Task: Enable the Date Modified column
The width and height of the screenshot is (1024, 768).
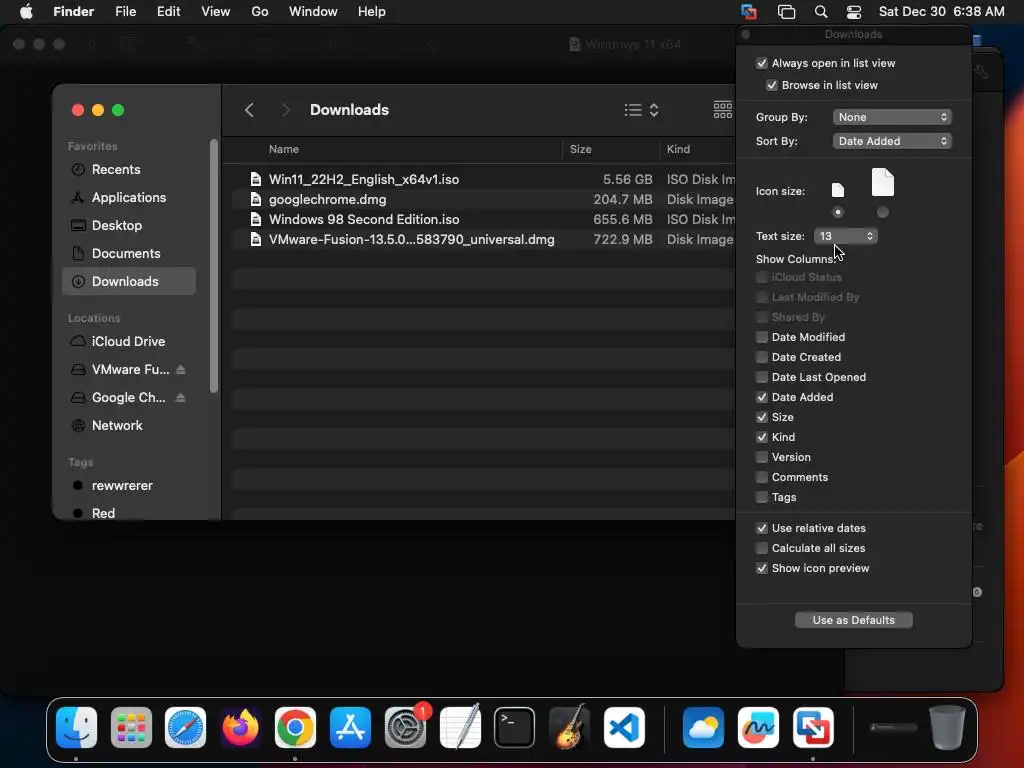Action: pyautogui.click(x=761, y=337)
